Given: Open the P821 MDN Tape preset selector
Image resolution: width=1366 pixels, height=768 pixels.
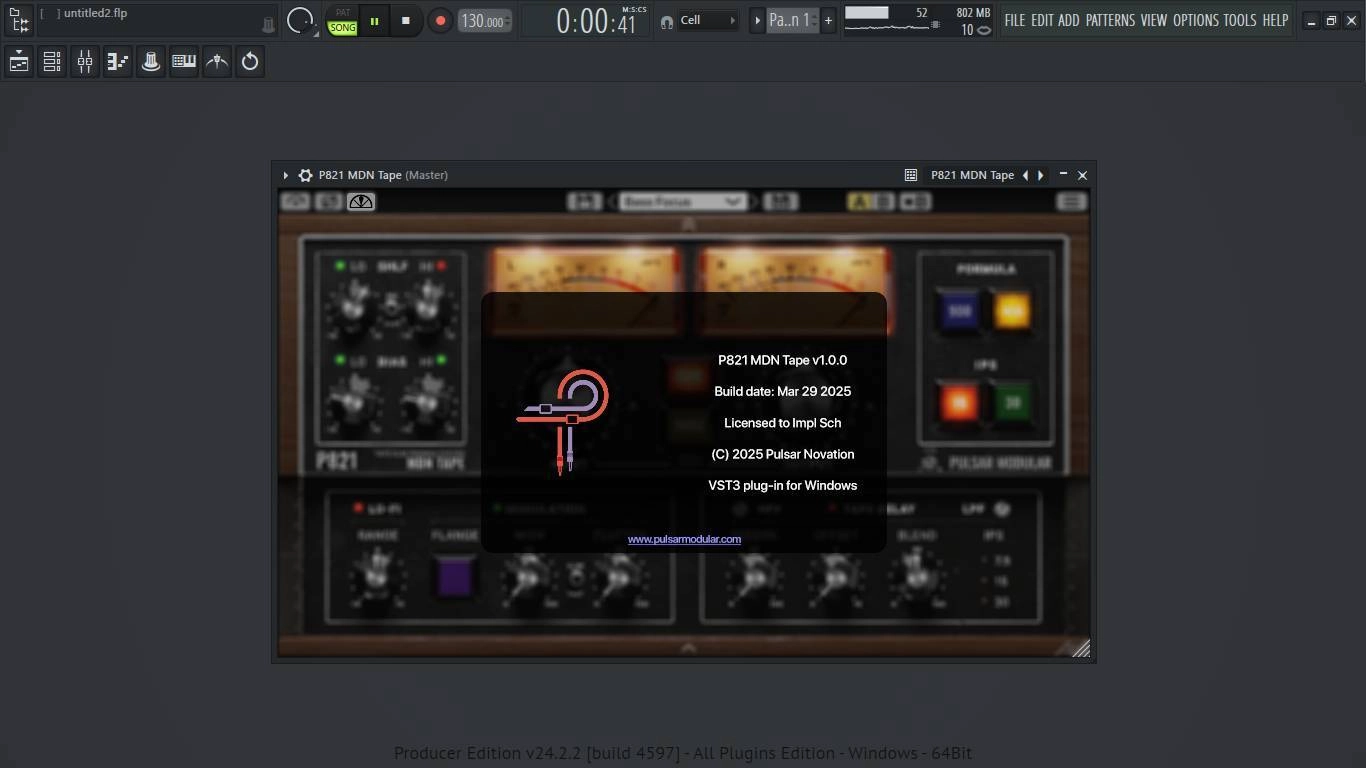Looking at the screenshot, I should (972, 175).
